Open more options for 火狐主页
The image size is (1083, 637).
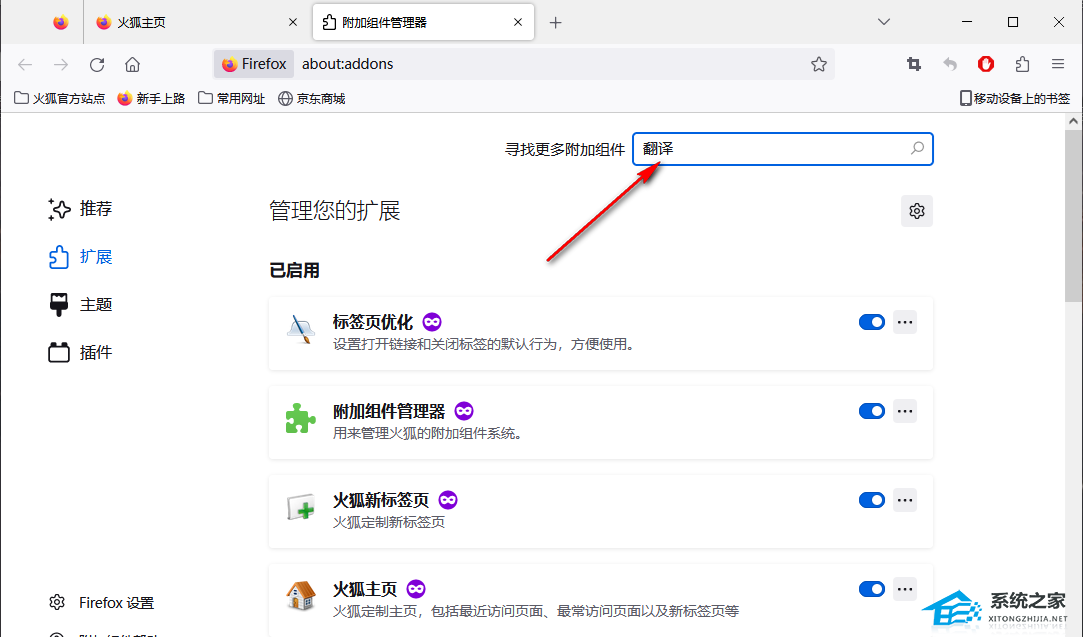(905, 589)
